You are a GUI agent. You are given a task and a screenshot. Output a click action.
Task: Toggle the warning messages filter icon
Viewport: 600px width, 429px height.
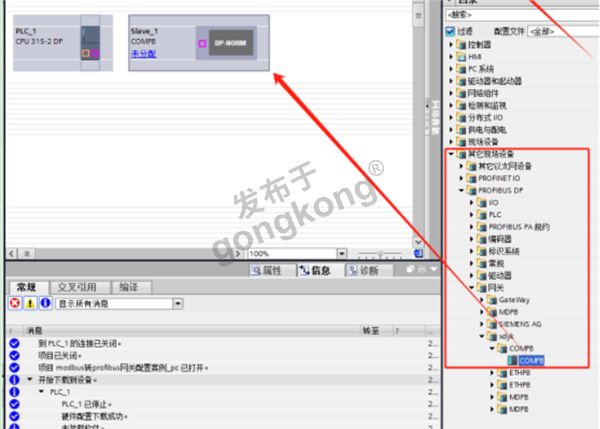30,303
